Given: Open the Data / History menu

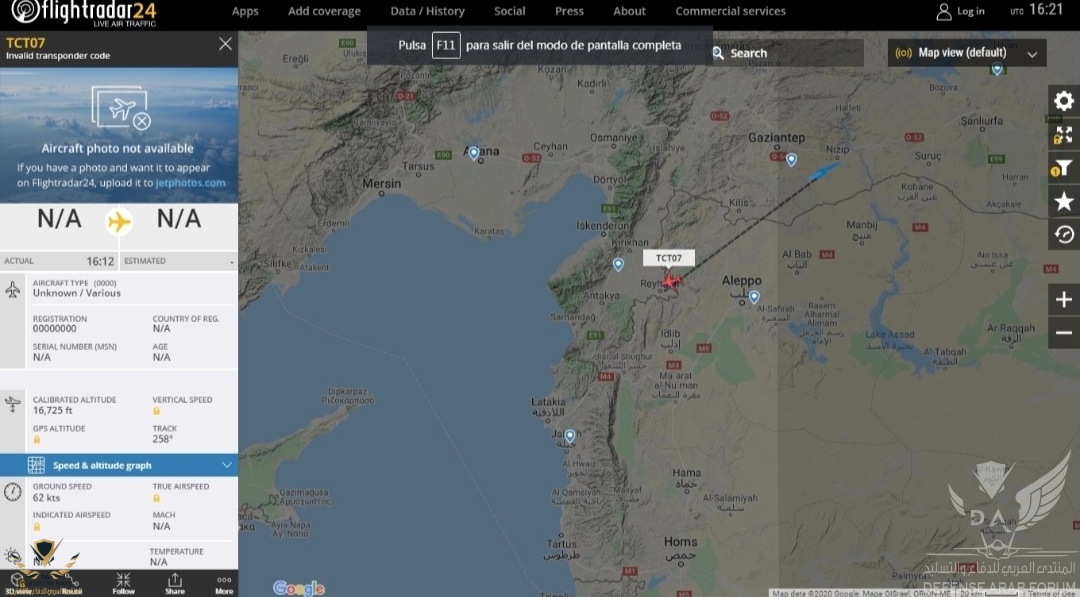Looking at the screenshot, I should (x=427, y=11).
